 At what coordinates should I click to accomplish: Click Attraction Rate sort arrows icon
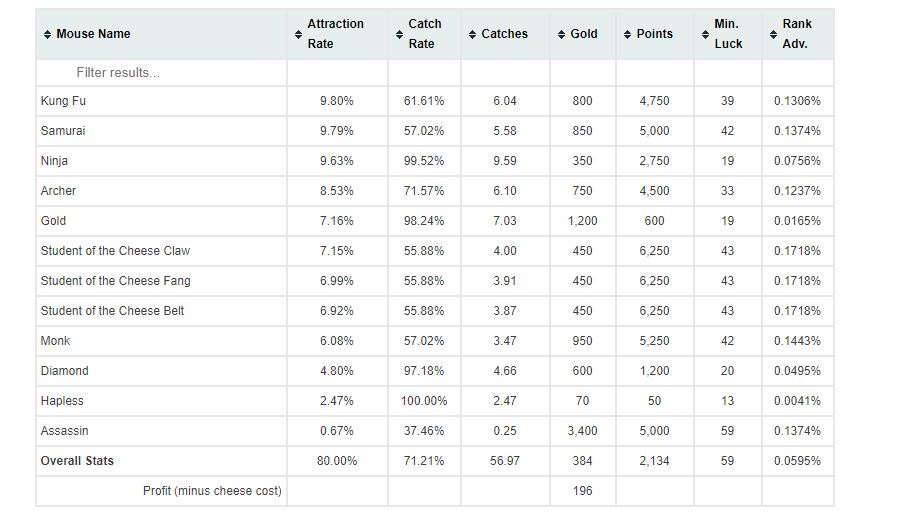298,35
